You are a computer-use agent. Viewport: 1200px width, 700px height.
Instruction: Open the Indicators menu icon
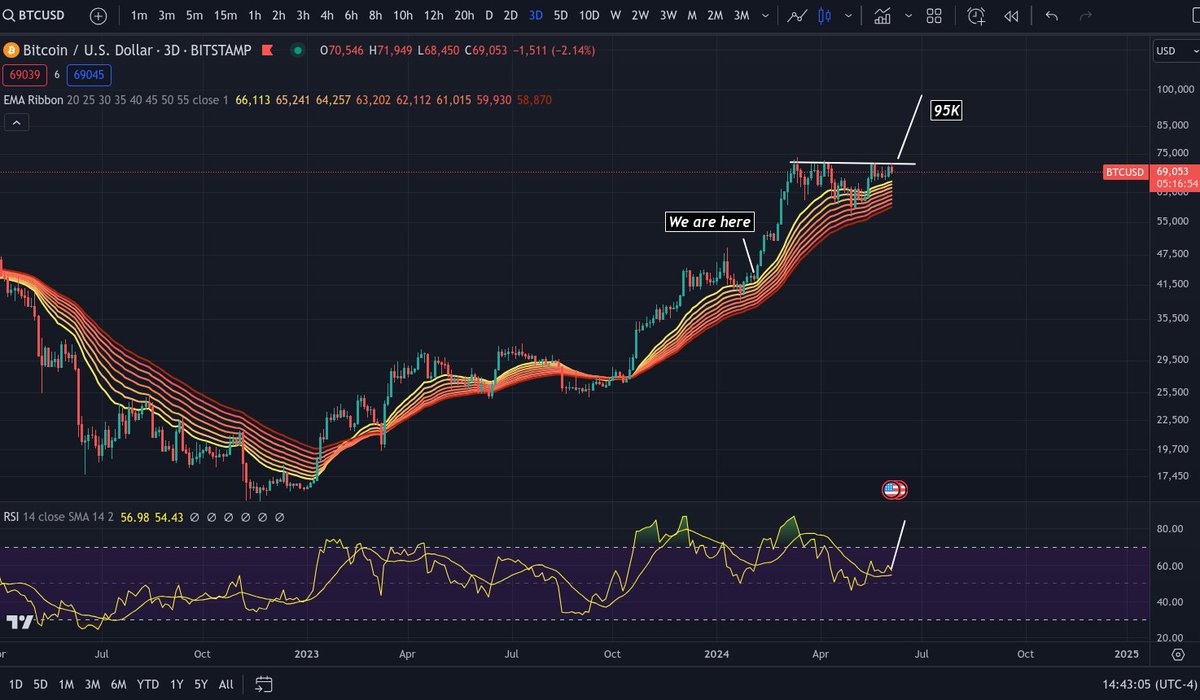point(882,15)
